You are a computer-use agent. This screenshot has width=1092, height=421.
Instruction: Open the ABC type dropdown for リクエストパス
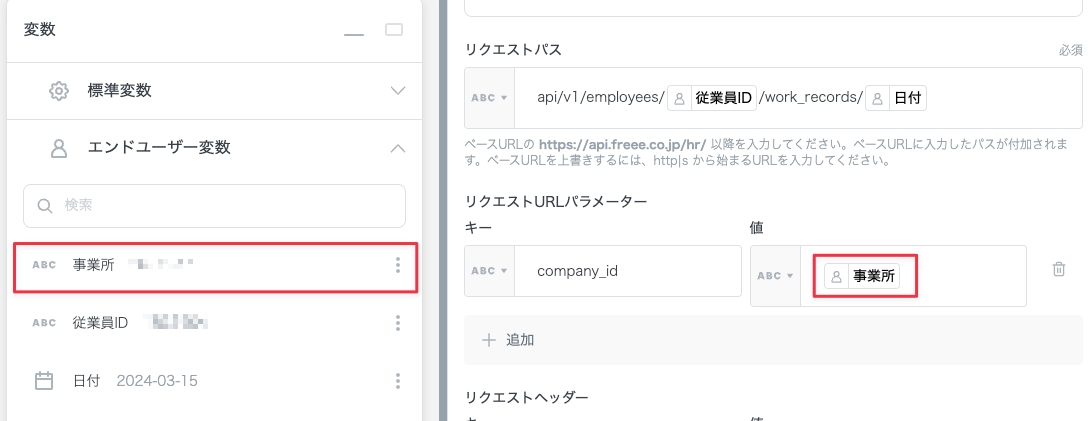point(490,98)
